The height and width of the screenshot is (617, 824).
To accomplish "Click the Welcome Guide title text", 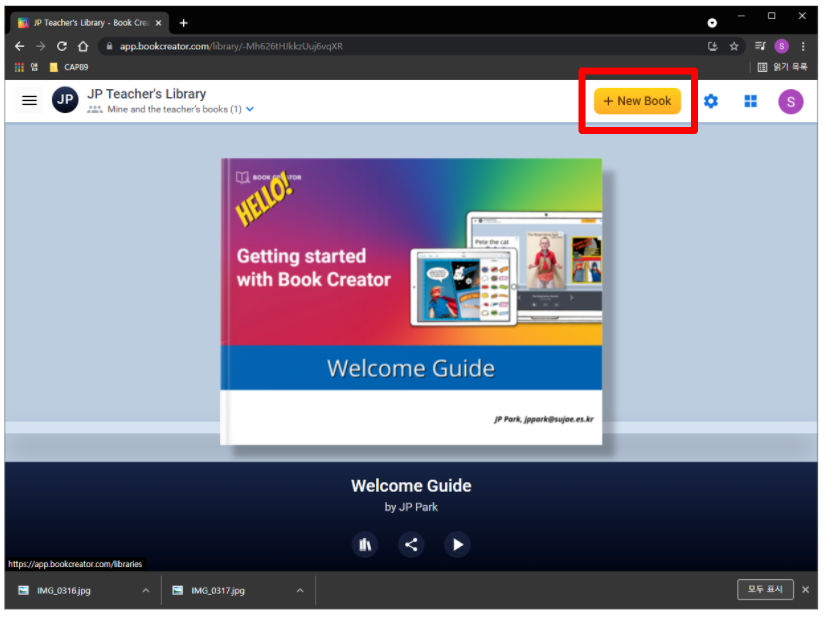I will click(411, 486).
